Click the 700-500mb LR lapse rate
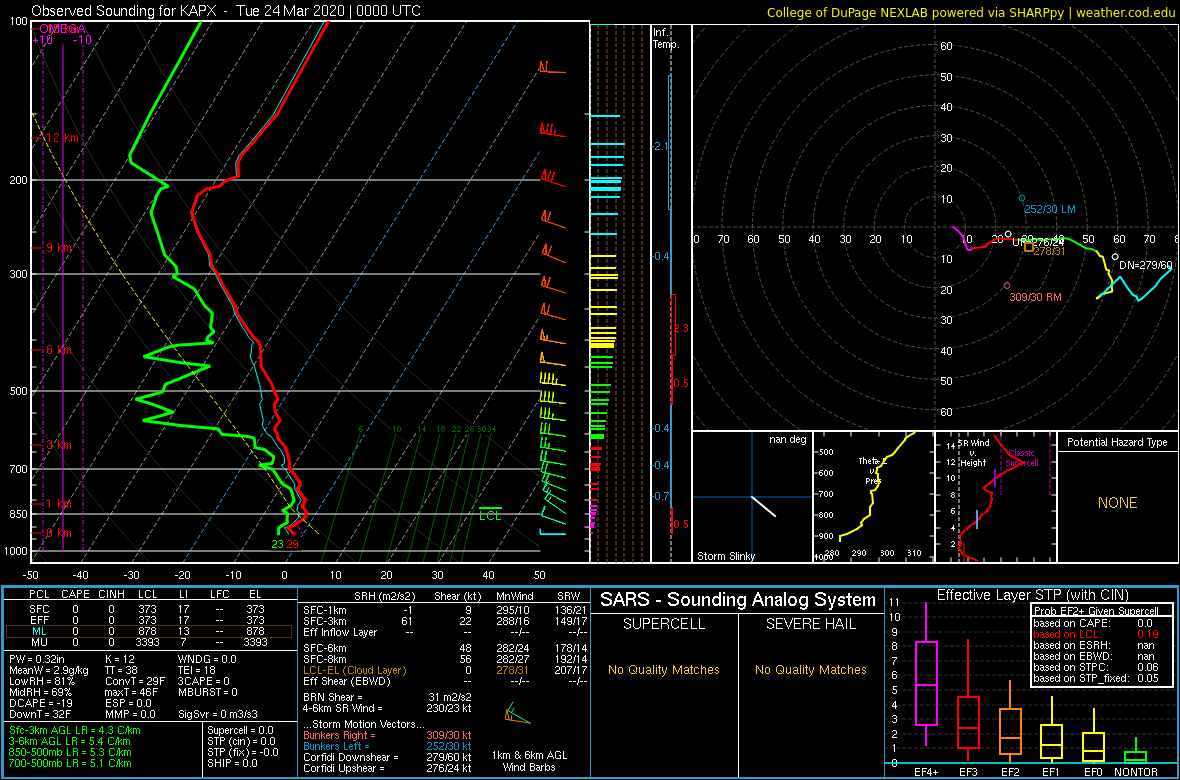The height and width of the screenshot is (780, 1180). pyautogui.click(x=71, y=763)
